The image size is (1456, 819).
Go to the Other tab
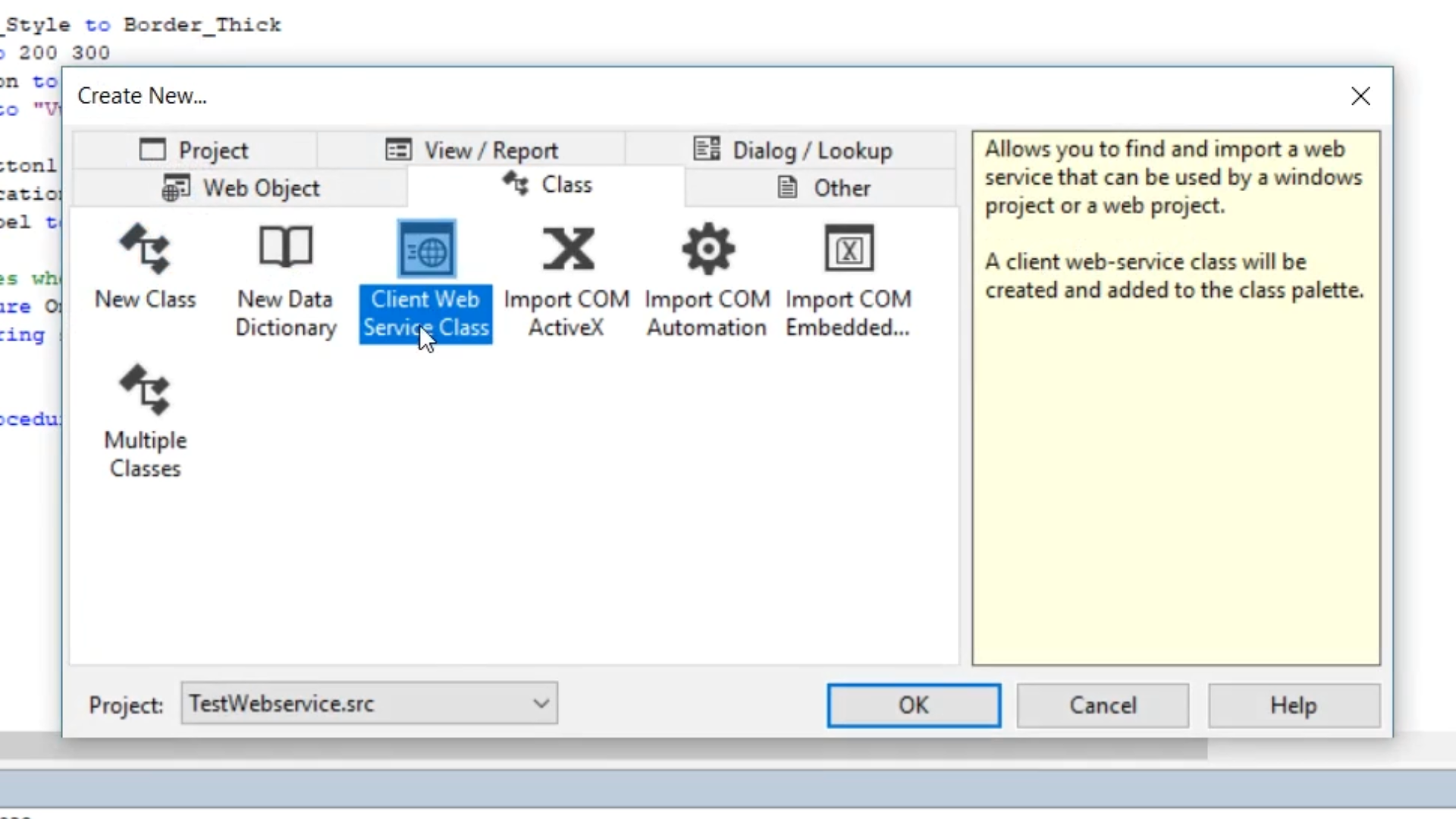pos(824,188)
